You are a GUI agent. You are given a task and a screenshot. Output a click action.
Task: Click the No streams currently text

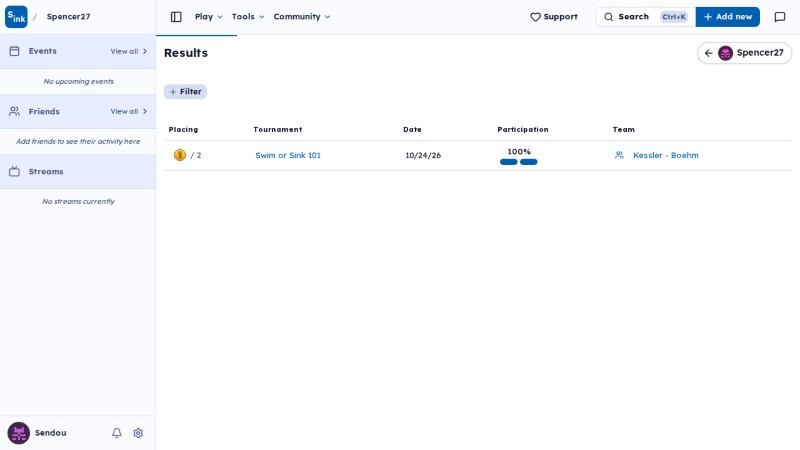click(79, 202)
